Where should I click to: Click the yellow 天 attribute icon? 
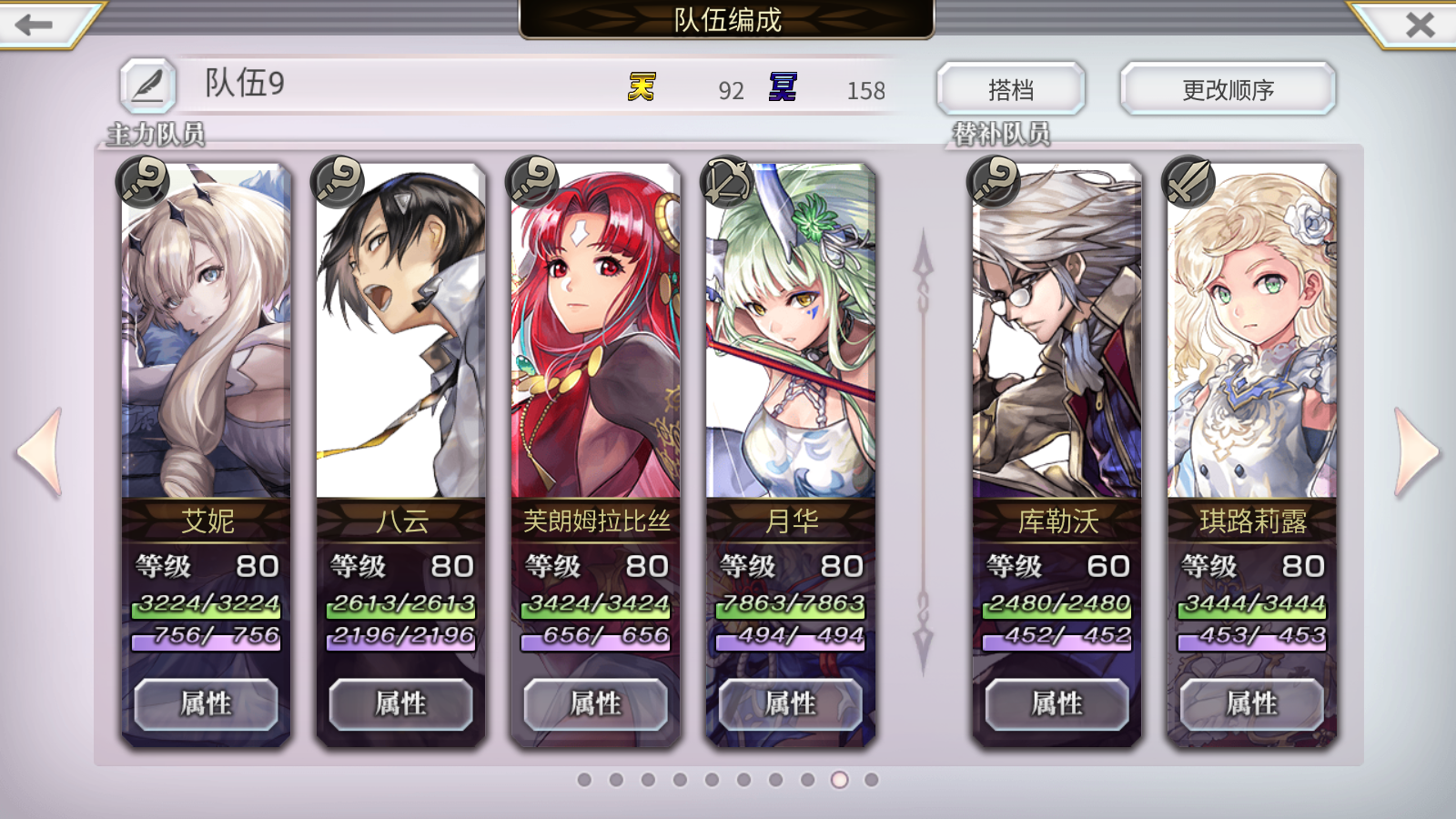point(642,87)
